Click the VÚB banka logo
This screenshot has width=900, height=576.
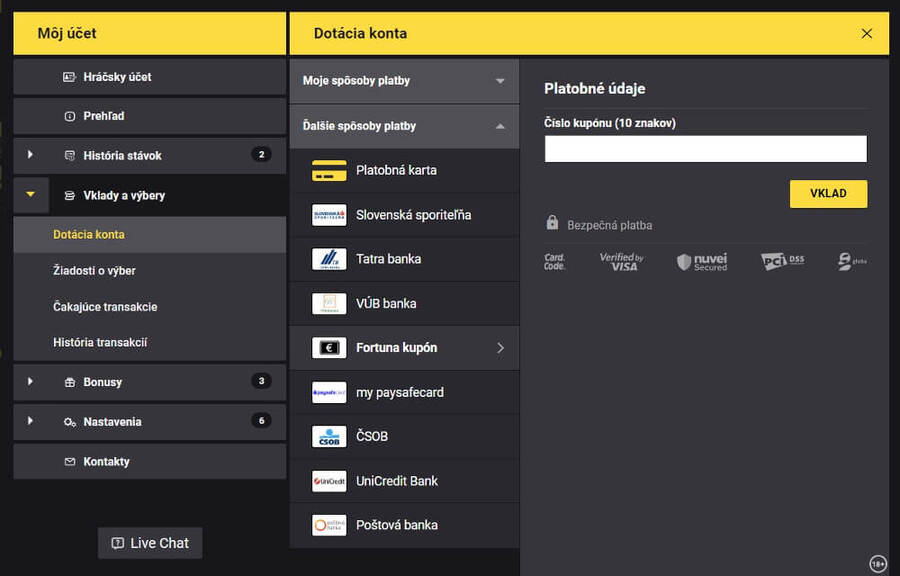coord(329,303)
